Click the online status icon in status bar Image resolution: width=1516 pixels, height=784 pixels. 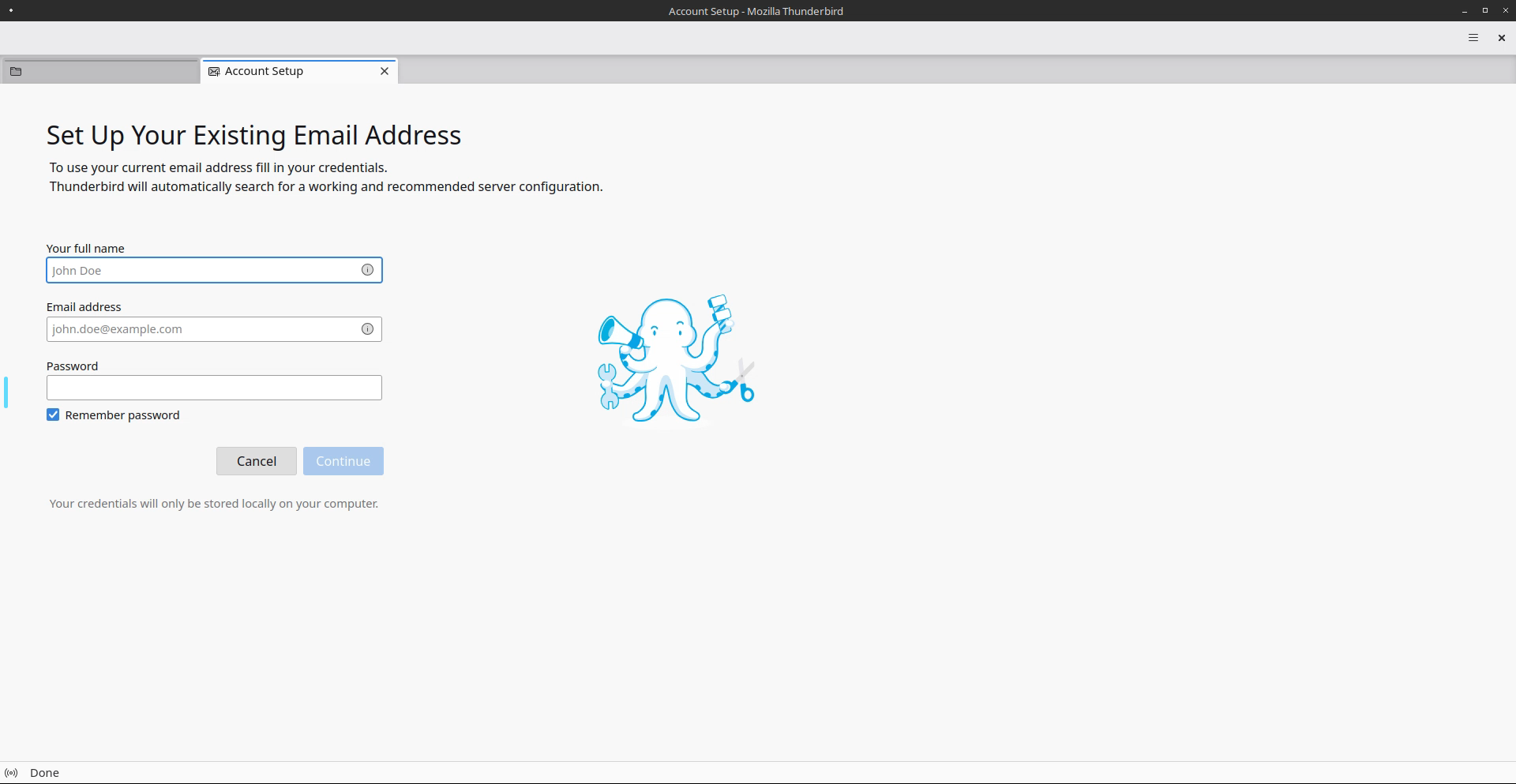pyautogui.click(x=11, y=773)
